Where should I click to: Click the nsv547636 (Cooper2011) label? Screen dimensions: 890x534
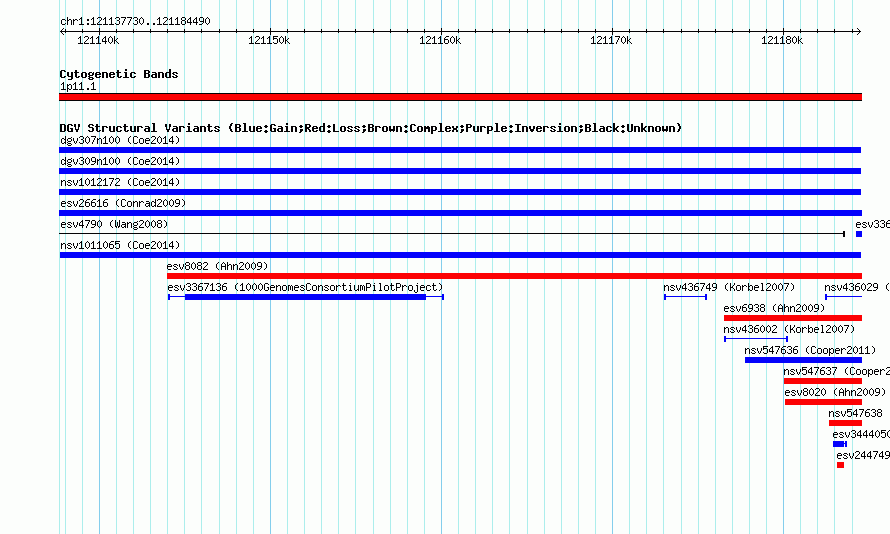tap(810, 350)
